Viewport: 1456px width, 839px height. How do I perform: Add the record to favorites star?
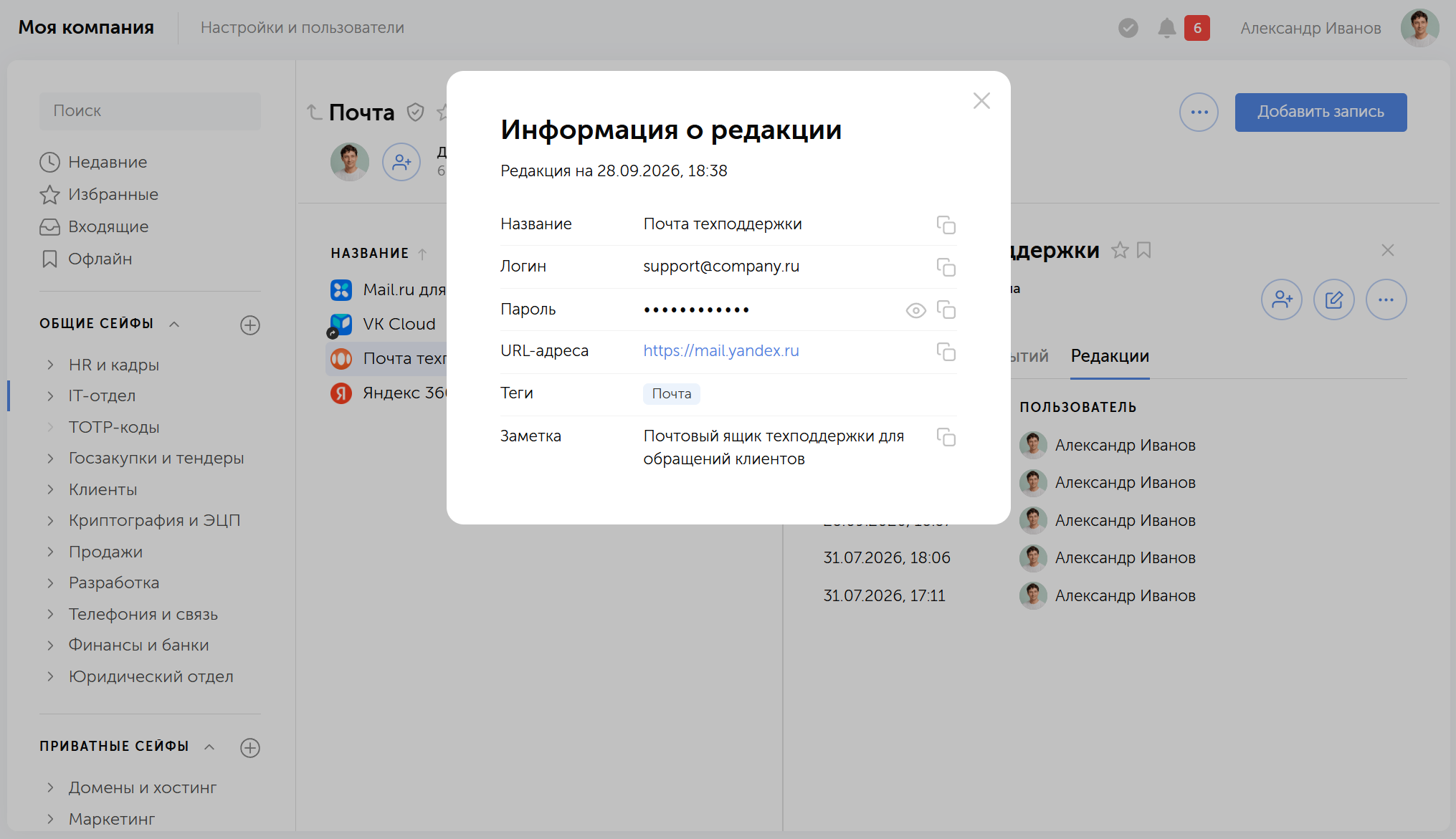(x=1120, y=250)
